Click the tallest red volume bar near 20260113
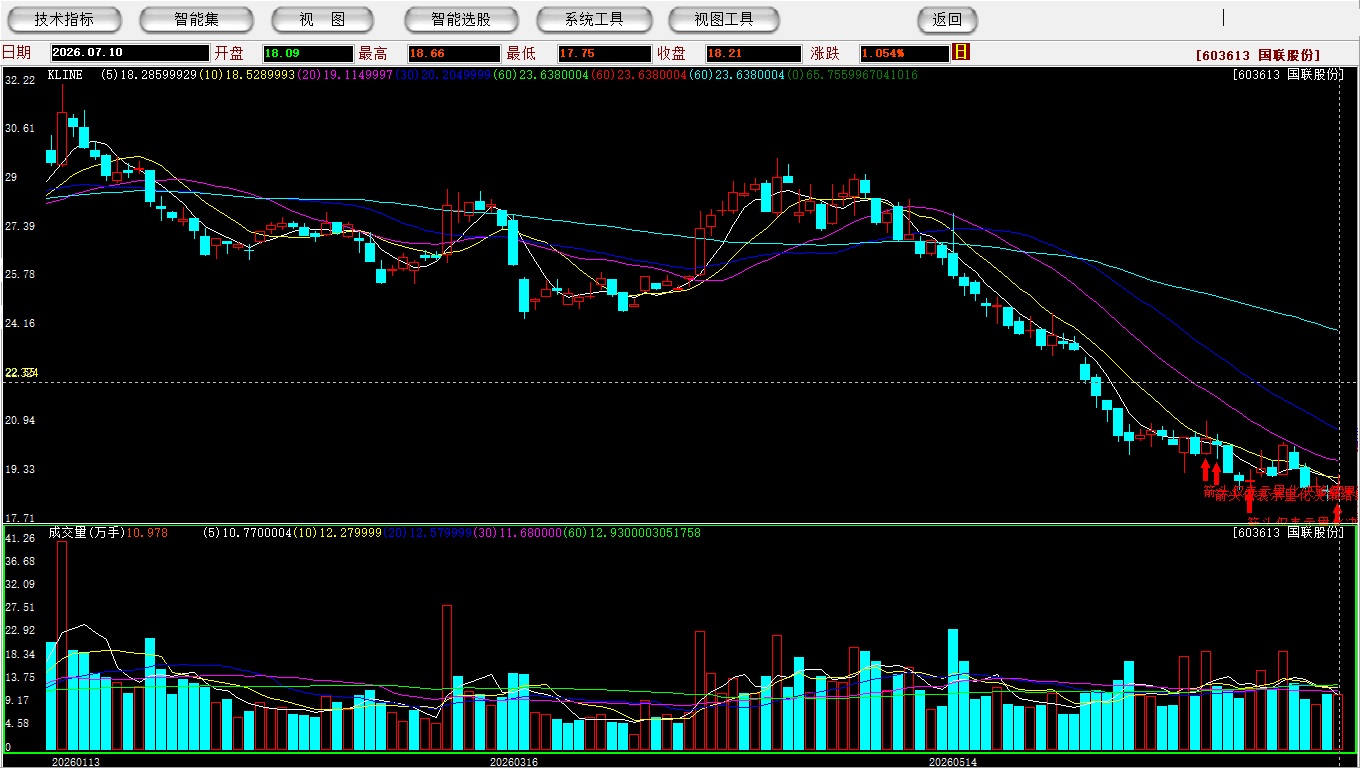 point(62,646)
